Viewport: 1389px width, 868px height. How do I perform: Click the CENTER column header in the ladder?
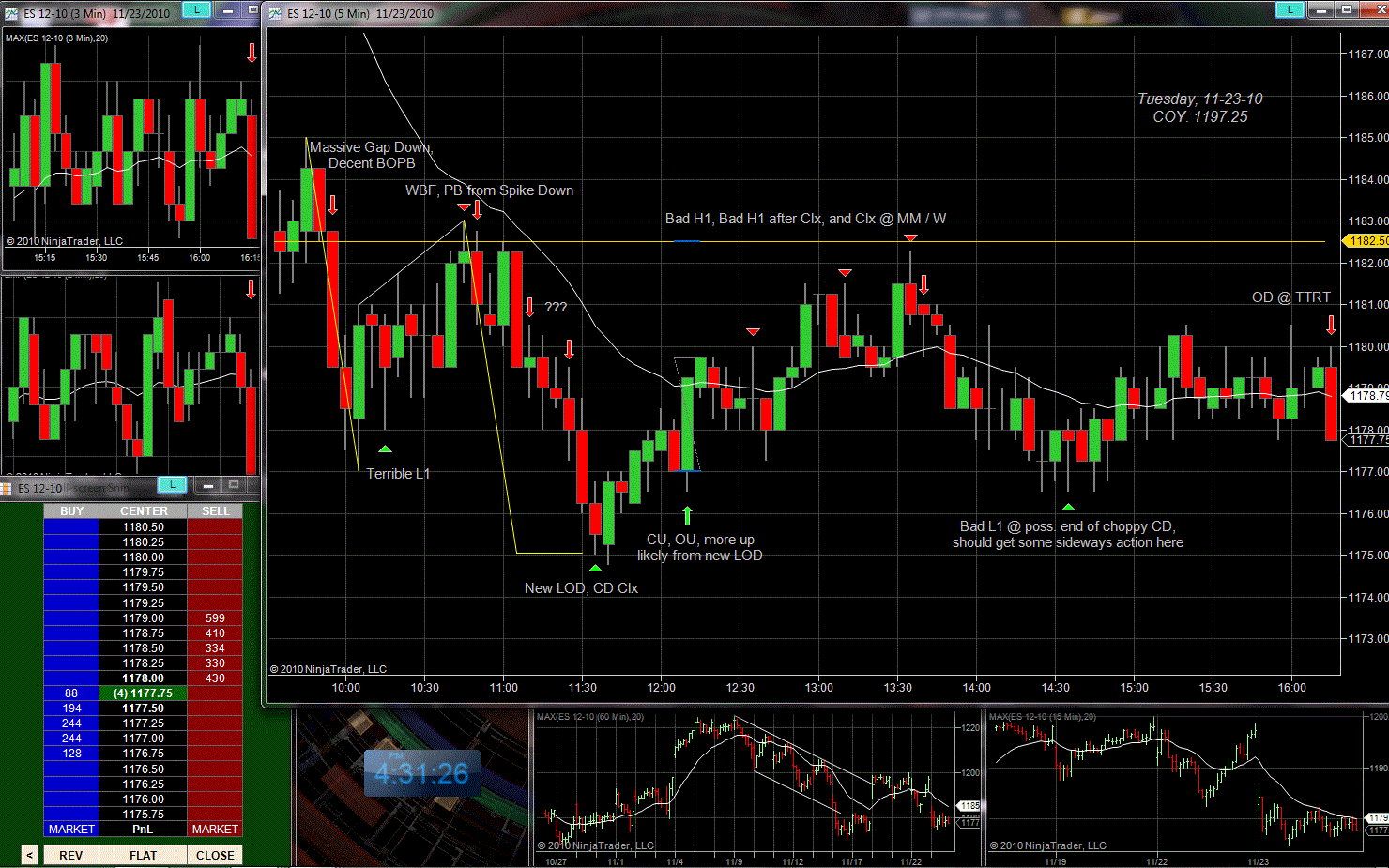click(x=144, y=511)
